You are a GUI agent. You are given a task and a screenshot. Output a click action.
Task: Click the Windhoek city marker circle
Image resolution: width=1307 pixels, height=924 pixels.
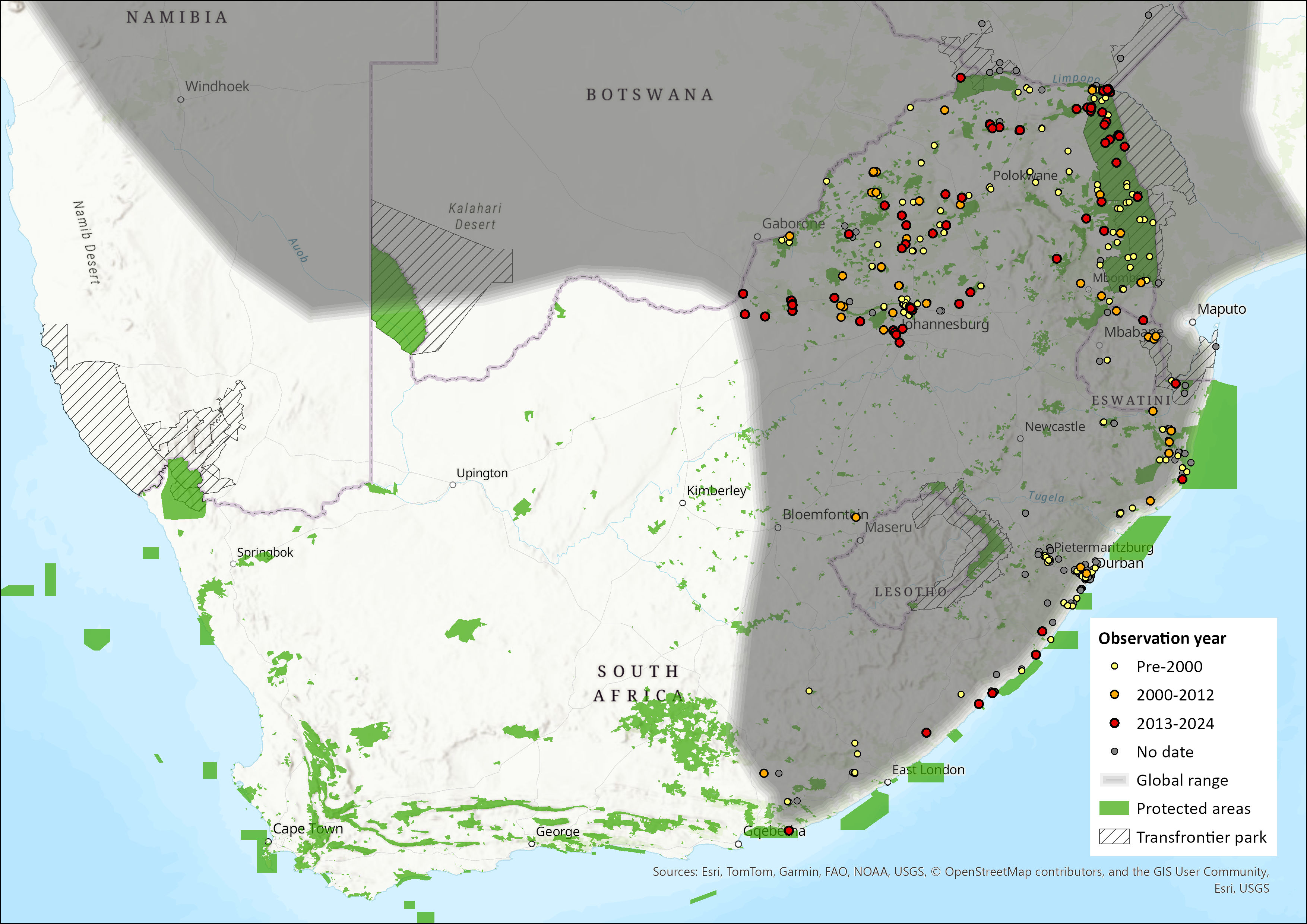pos(181,99)
